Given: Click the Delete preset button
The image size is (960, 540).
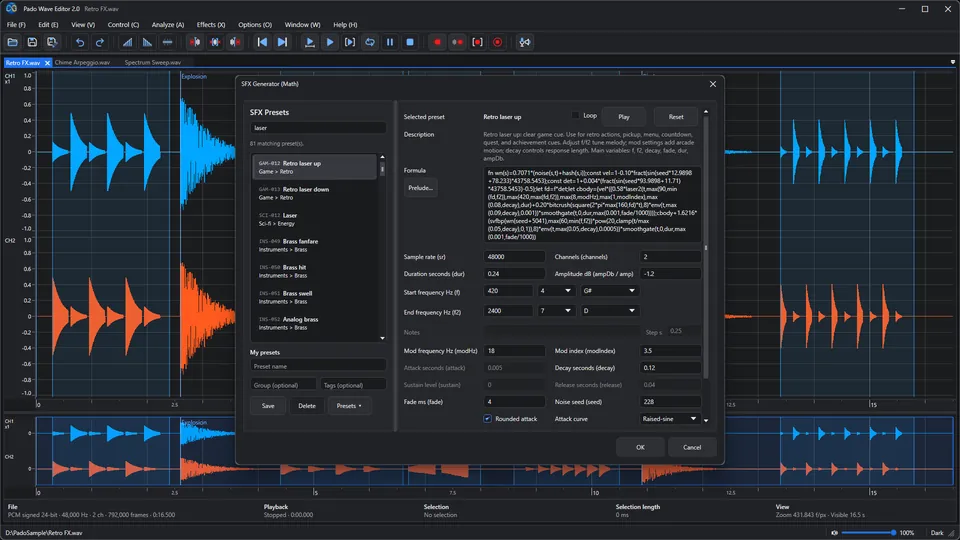Looking at the screenshot, I should 307,406.
